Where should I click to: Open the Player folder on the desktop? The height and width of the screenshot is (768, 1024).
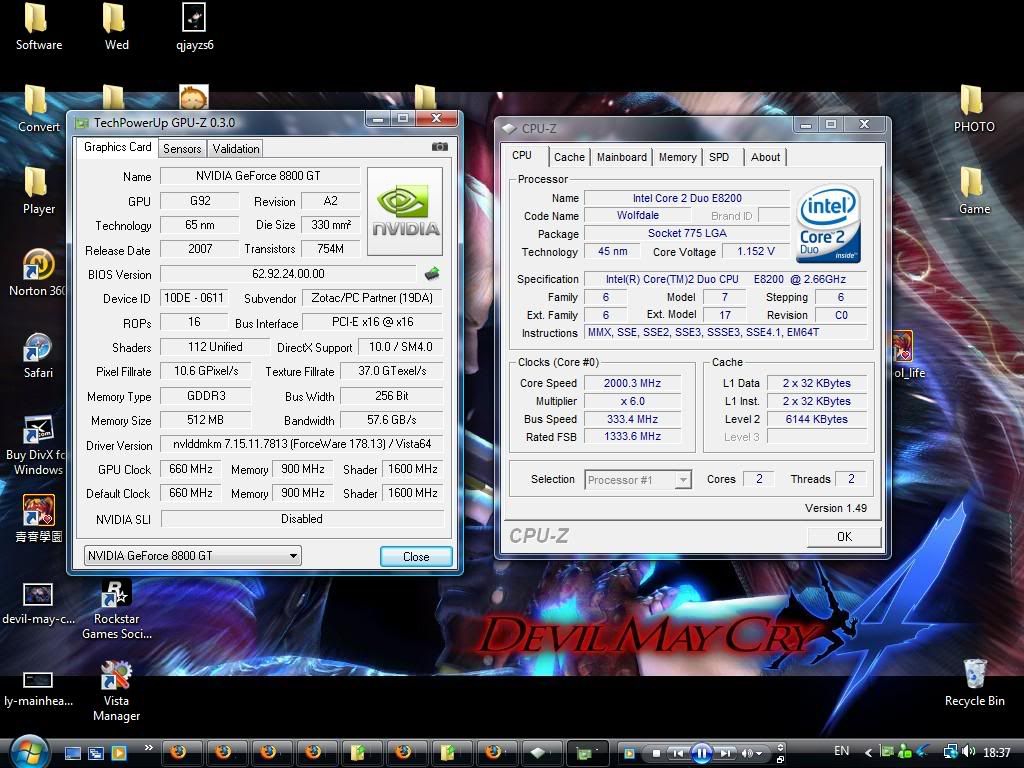tap(39, 191)
